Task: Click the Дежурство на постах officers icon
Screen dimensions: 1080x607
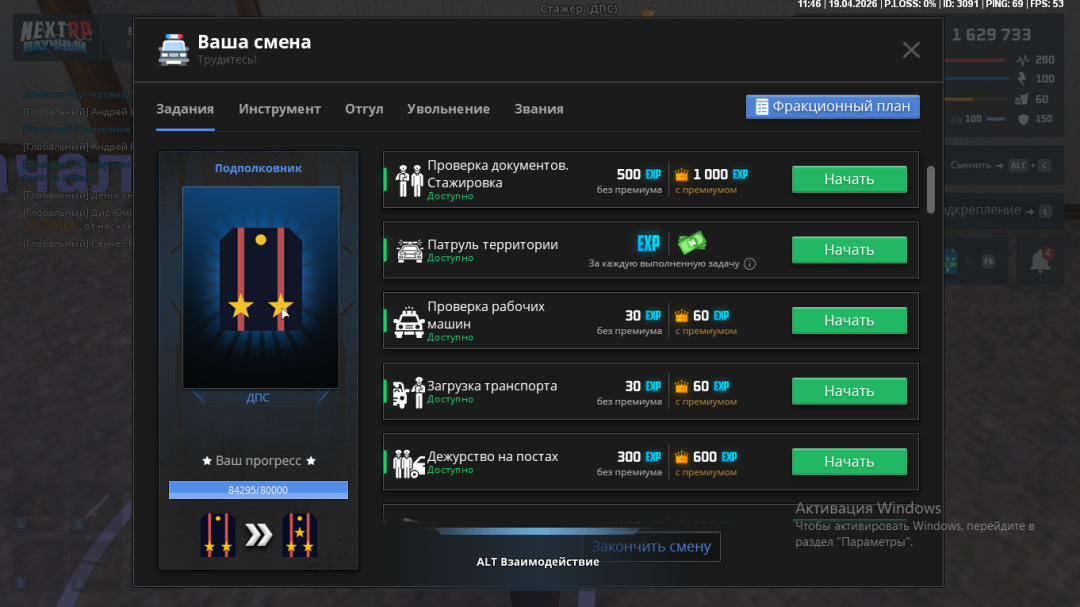Action: pos(409,463)
